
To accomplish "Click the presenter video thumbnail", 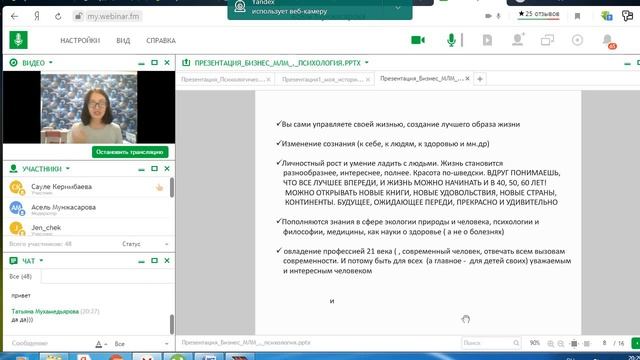I will [x=89, y=107].
